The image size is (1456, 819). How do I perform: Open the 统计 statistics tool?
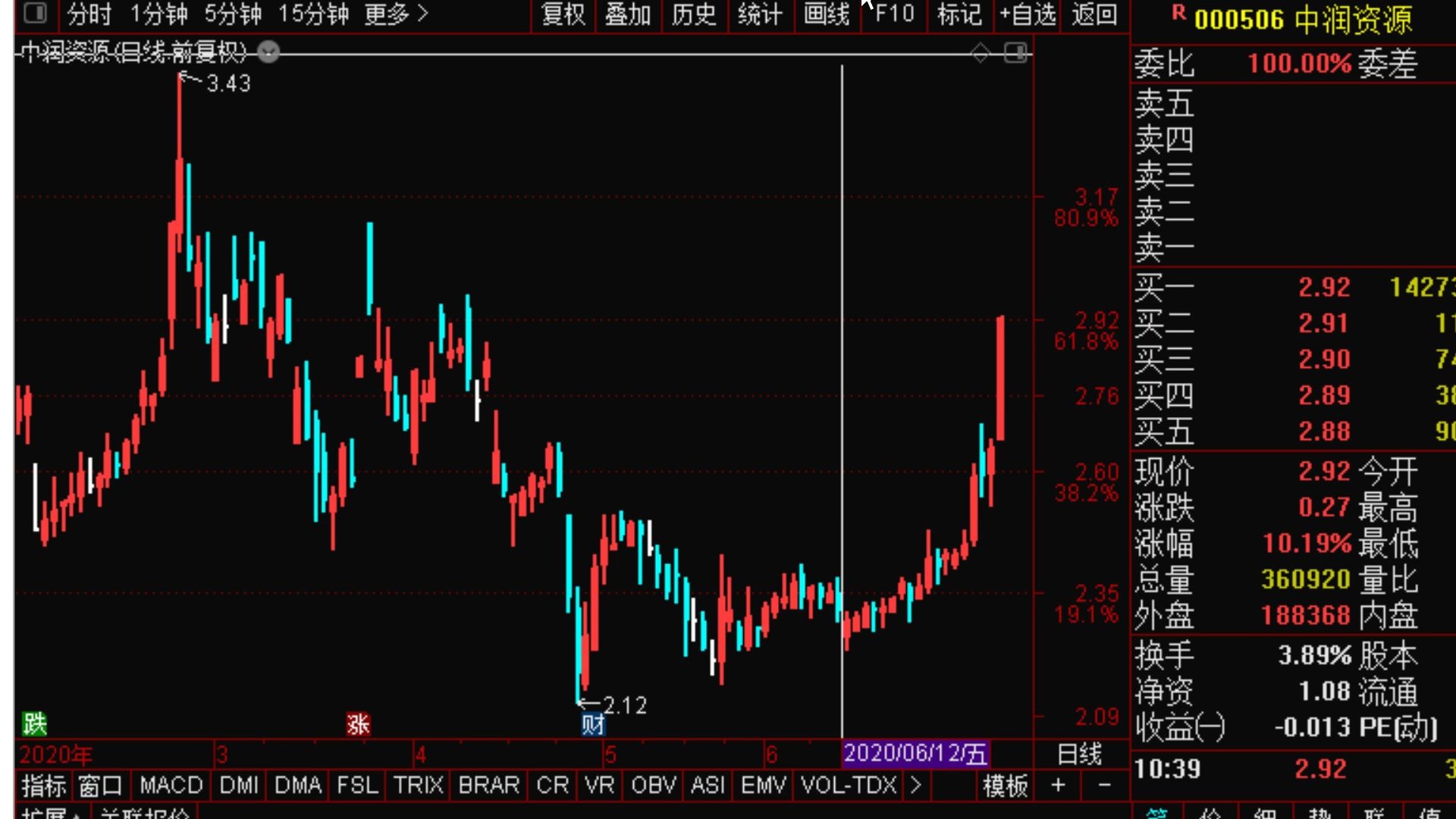[760, 14]
